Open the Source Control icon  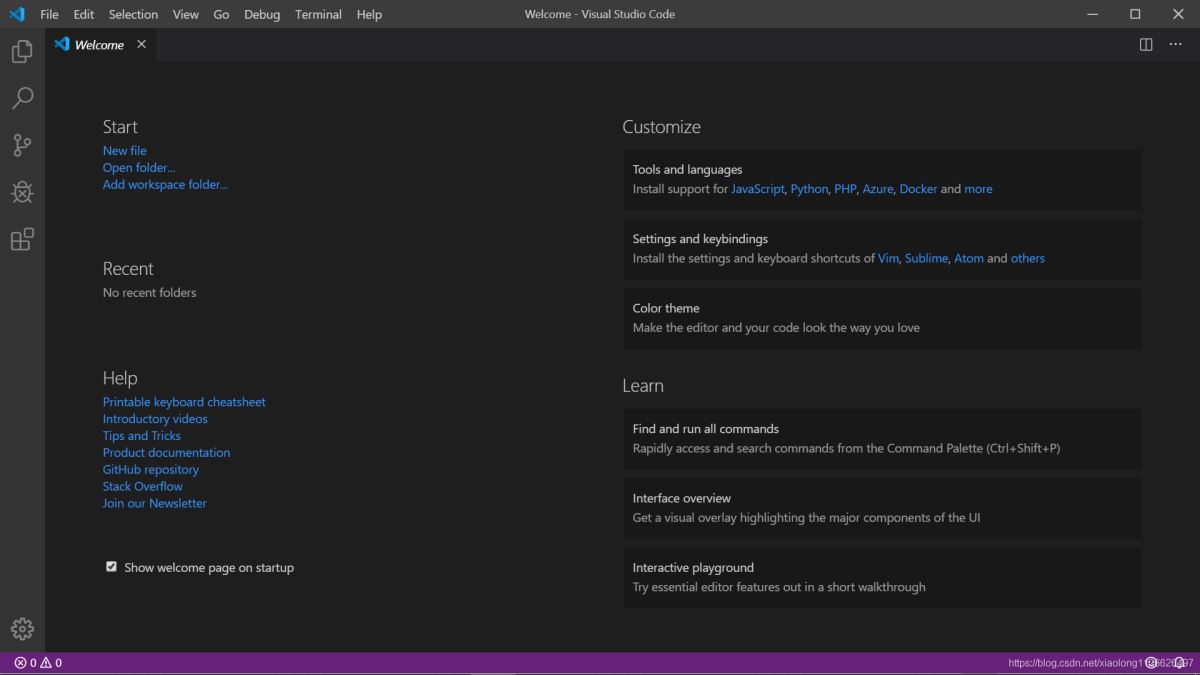21,145
